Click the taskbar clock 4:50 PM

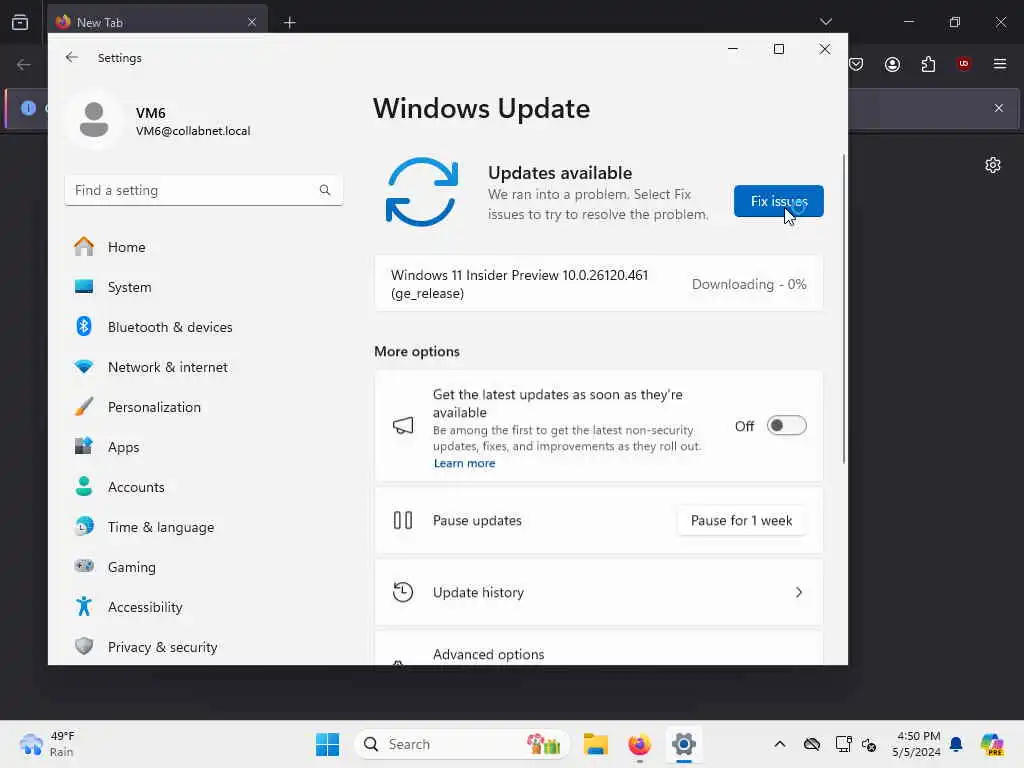pos(916,744)
